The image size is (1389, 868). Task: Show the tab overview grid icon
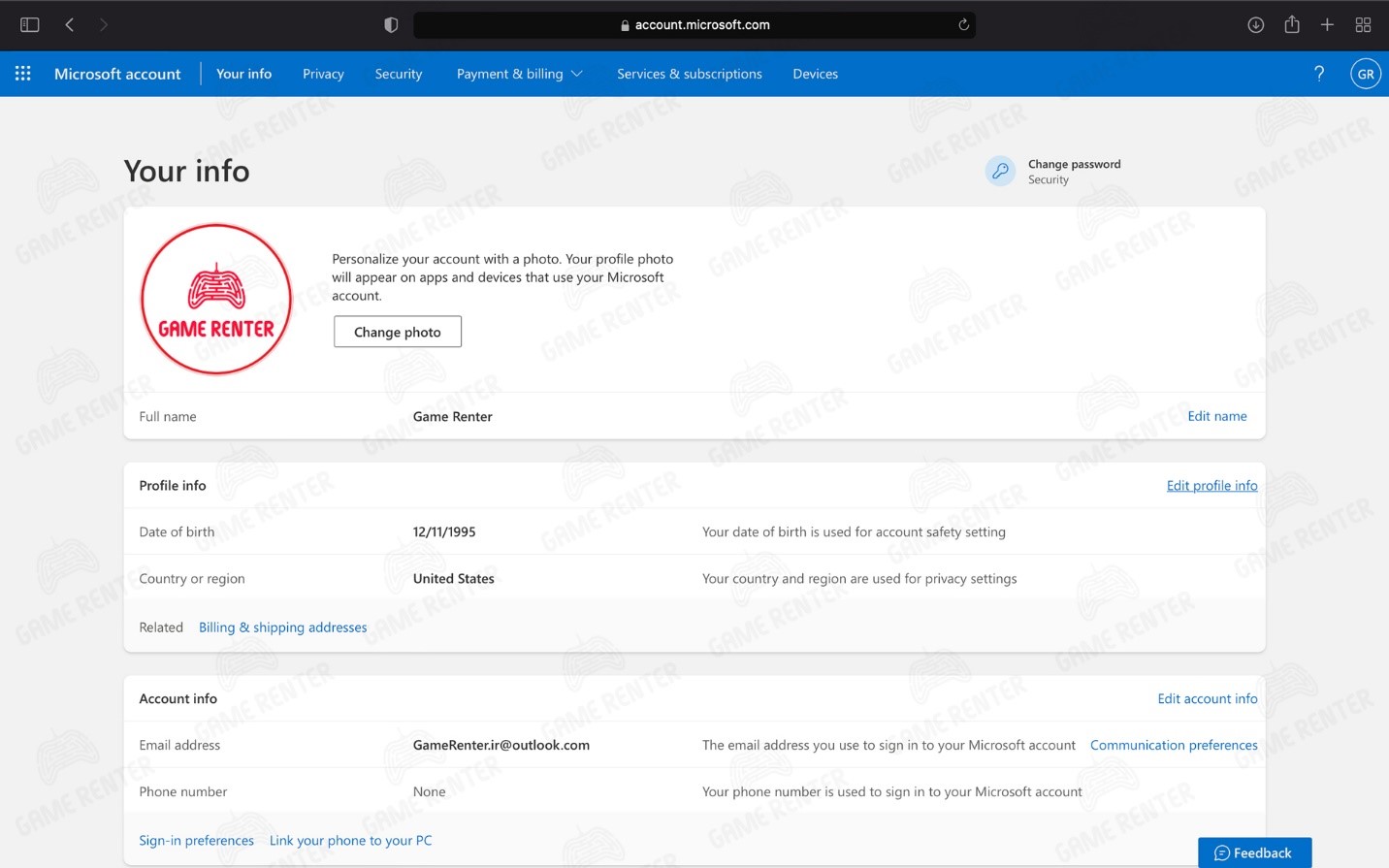click(1363, 25)
